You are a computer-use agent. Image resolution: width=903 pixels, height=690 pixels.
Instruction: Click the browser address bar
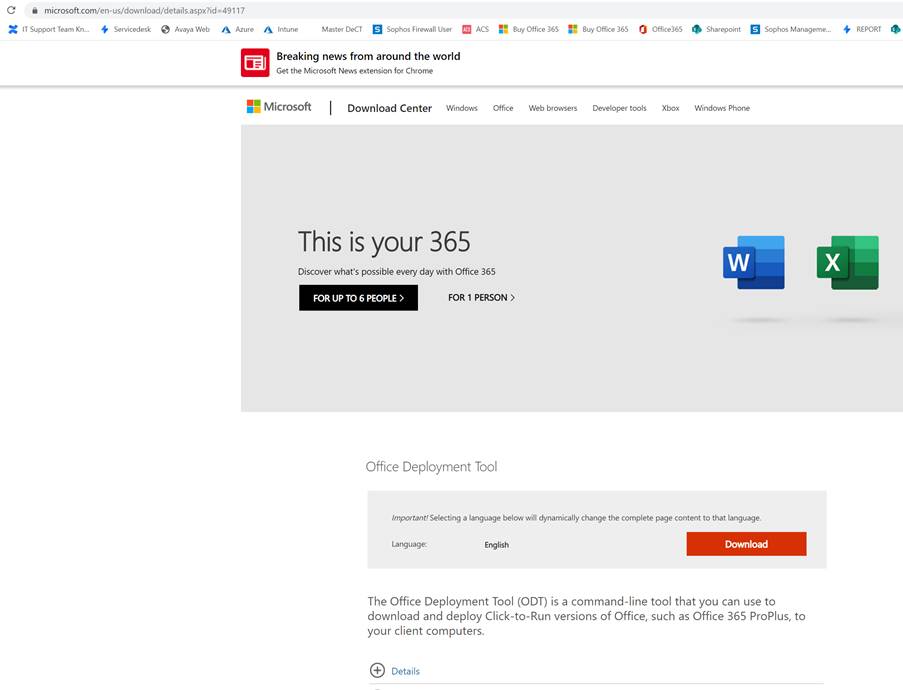tap(150, 9)
